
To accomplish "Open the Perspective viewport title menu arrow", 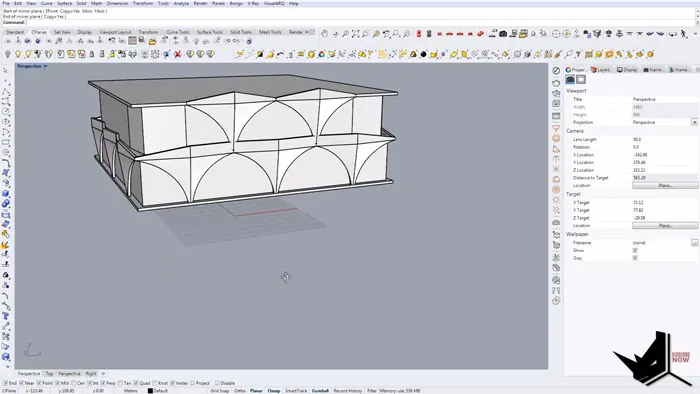I will [46, 66].
